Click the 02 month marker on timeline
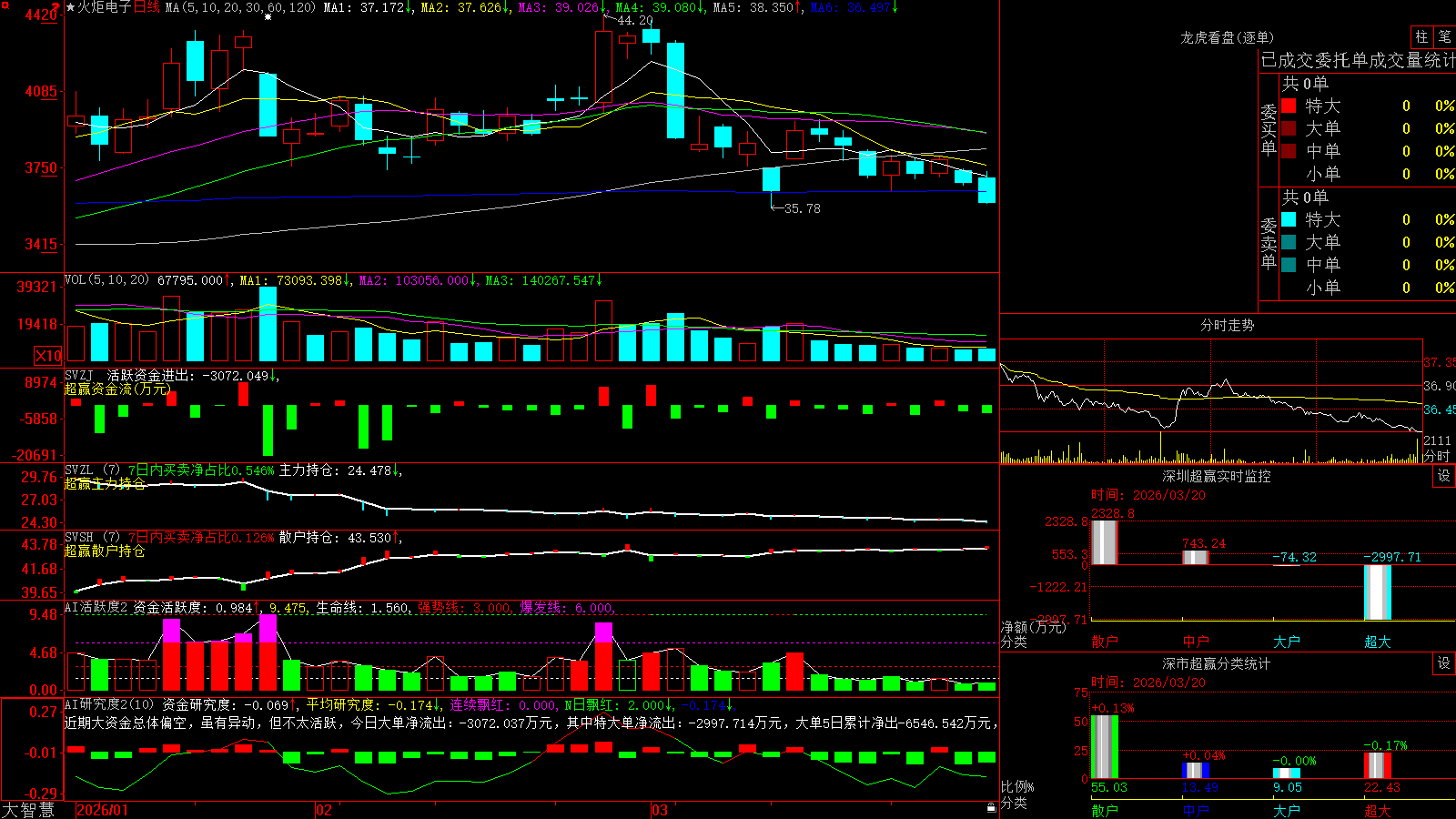 click(323, 810)
